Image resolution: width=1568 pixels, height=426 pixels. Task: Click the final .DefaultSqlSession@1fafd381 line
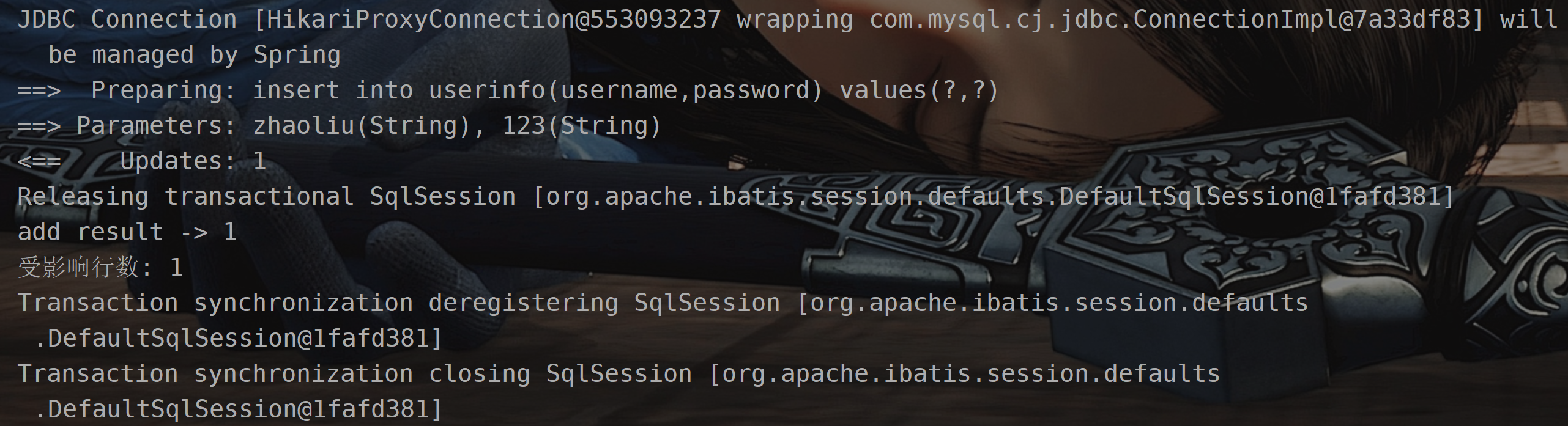coord(239,409)
